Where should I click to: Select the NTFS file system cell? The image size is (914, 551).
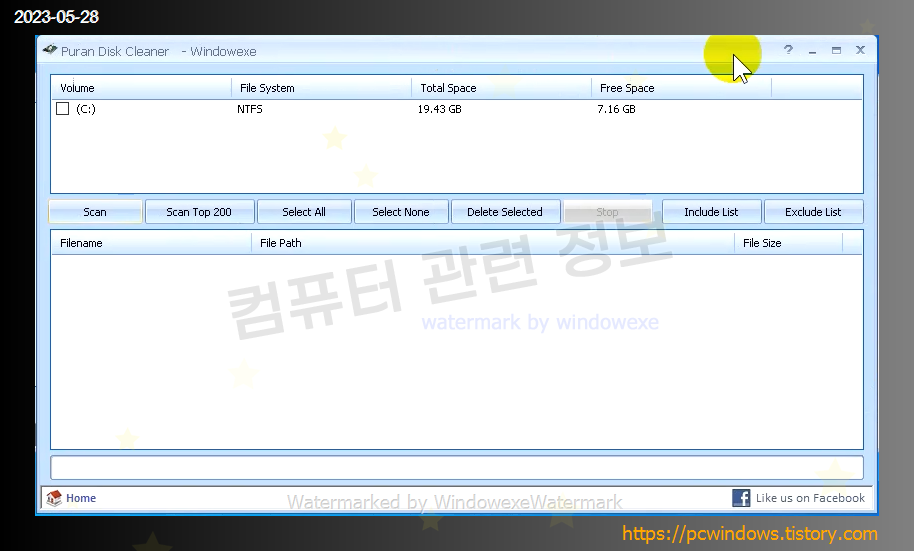250,109
